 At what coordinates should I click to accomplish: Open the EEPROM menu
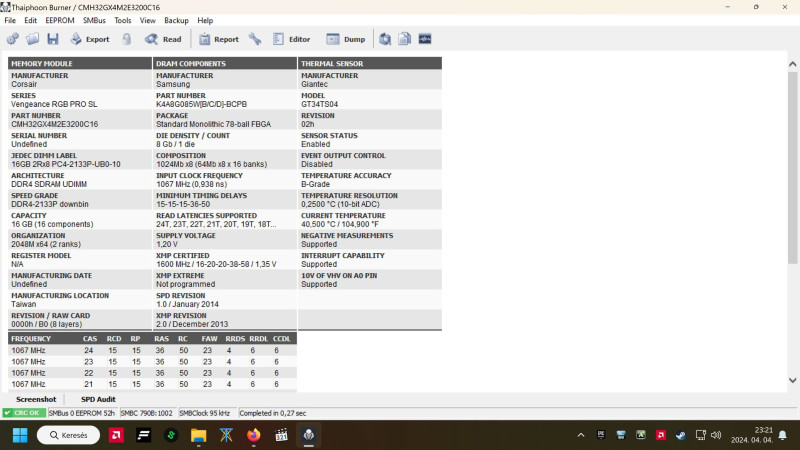pos(60,20)
